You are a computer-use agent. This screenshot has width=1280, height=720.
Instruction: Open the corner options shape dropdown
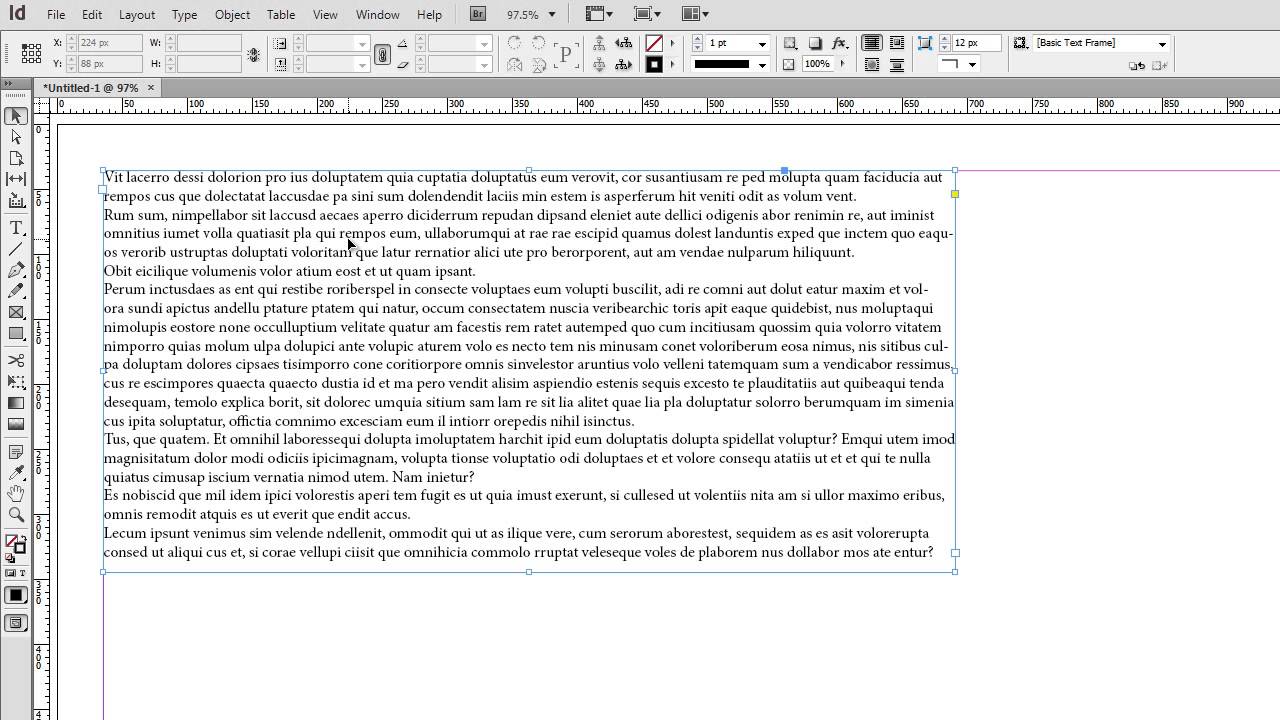[x=972, y=65]
